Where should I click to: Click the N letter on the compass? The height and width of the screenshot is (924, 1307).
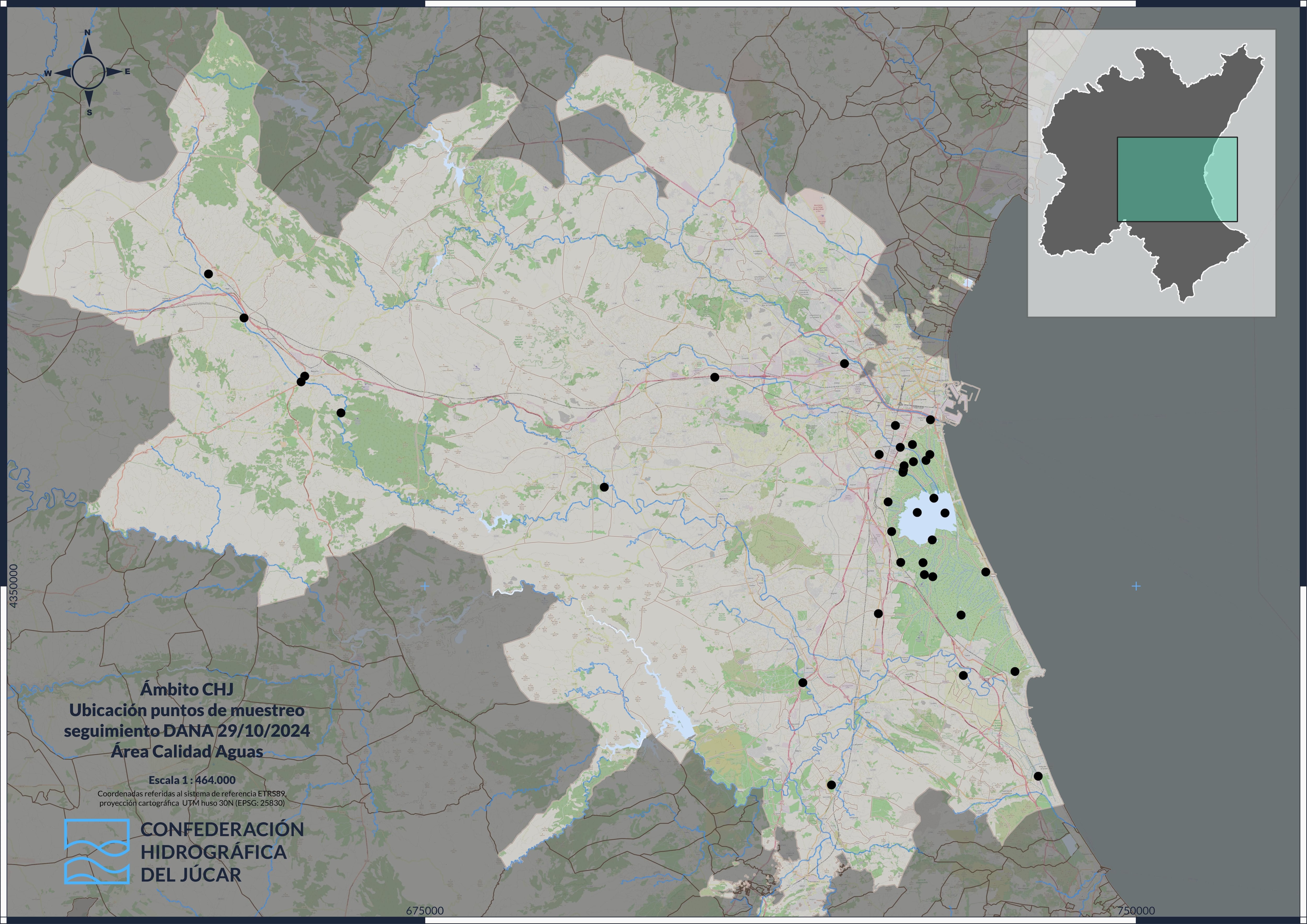pos(88,33)
